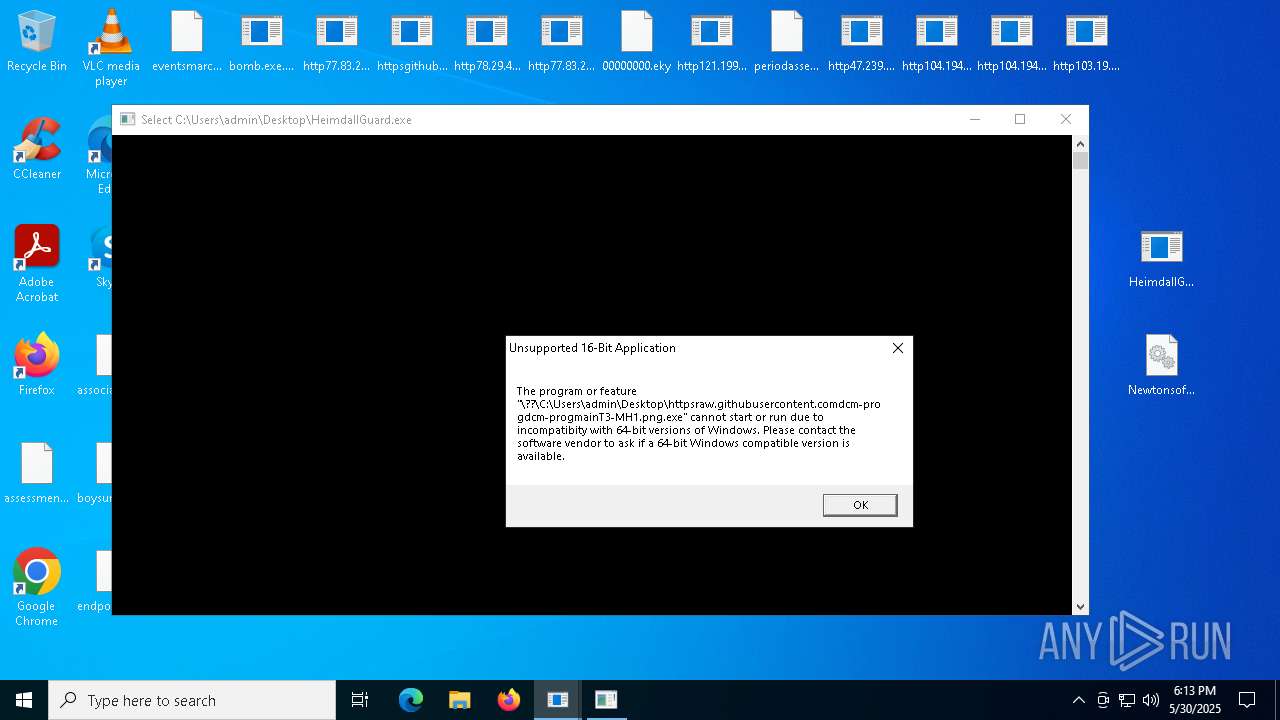Click OK in the Unsupported 16-Bit Application dialog

click(x=860, y=505)
